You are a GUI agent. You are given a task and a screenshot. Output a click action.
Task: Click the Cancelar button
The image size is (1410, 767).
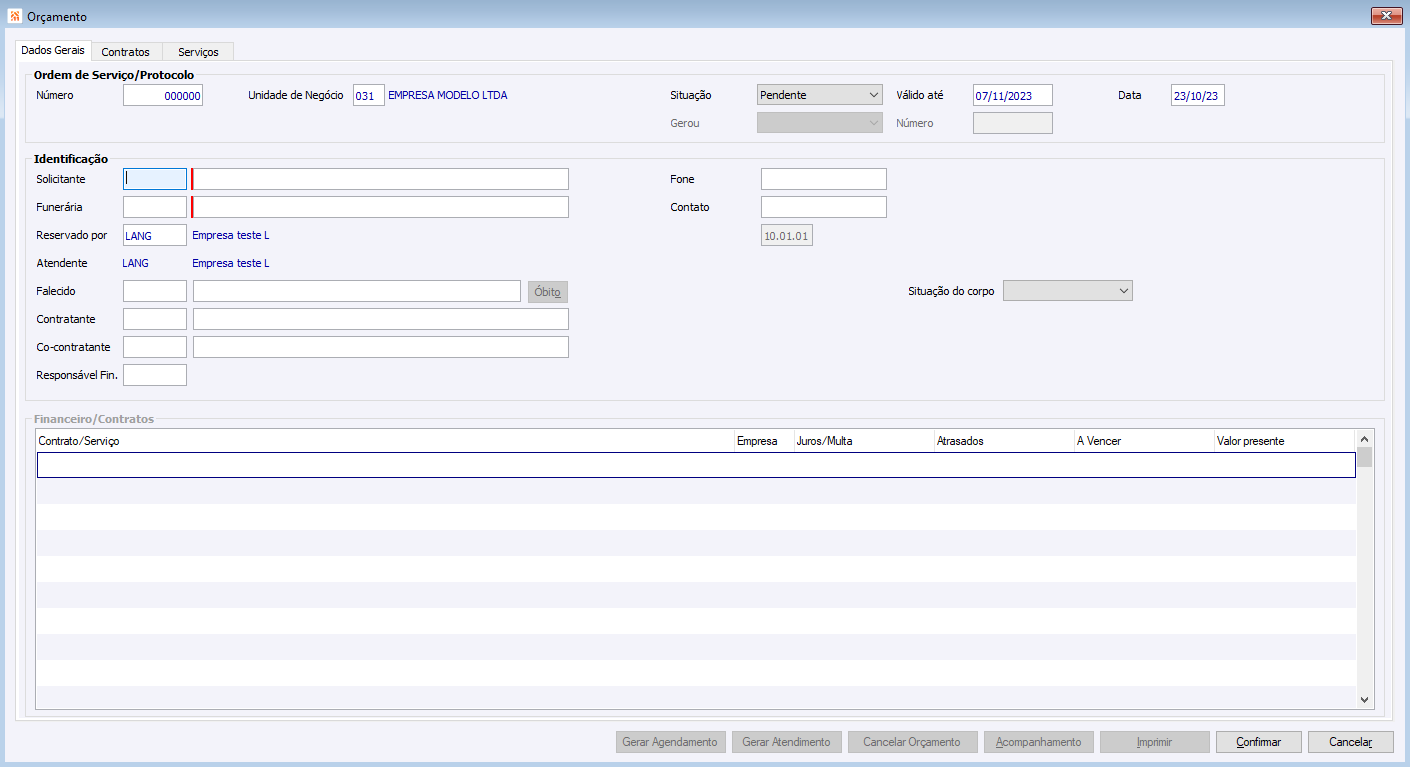[x=1351, y=742]
